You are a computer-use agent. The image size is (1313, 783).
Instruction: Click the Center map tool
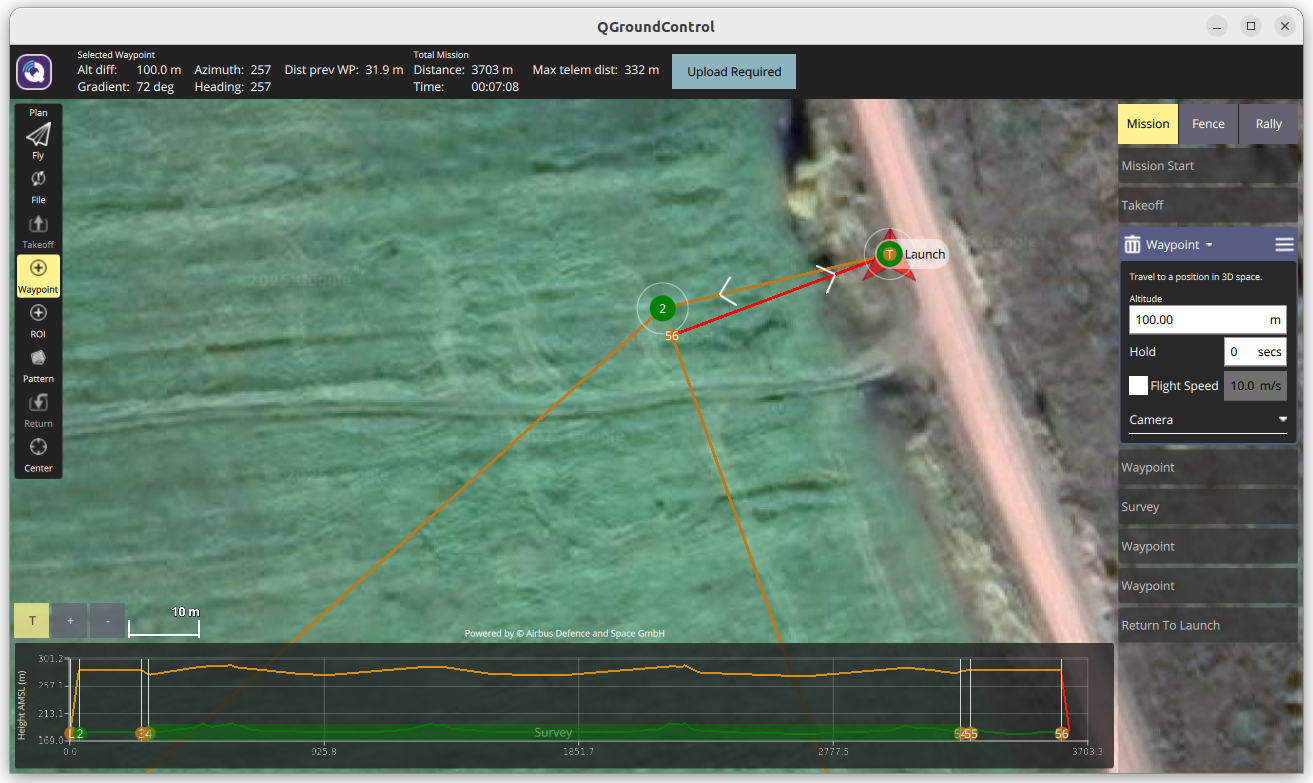38,453
